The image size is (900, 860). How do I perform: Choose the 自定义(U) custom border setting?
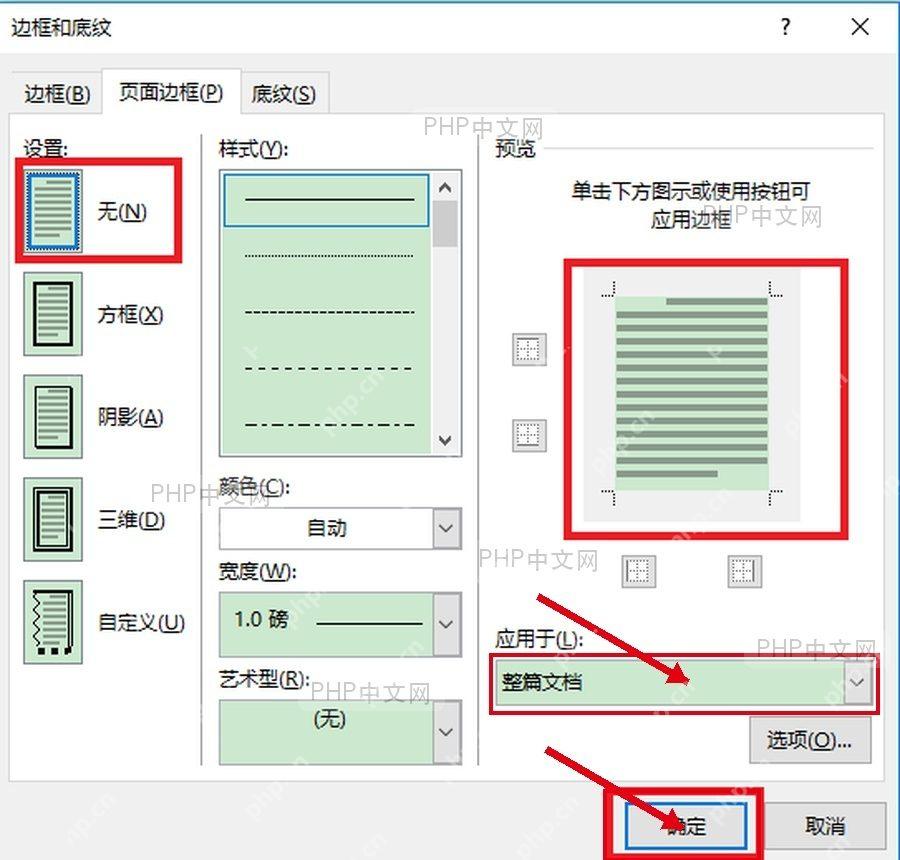point(53,622)
